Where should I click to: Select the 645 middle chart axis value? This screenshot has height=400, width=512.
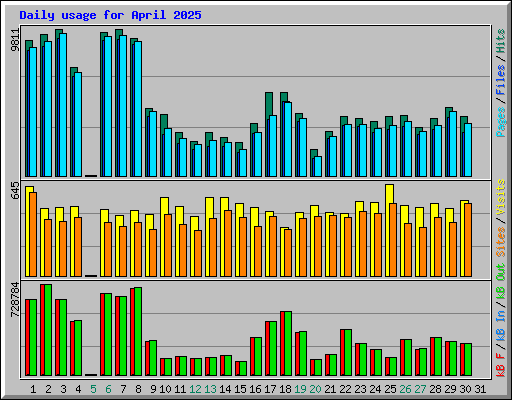15,191
